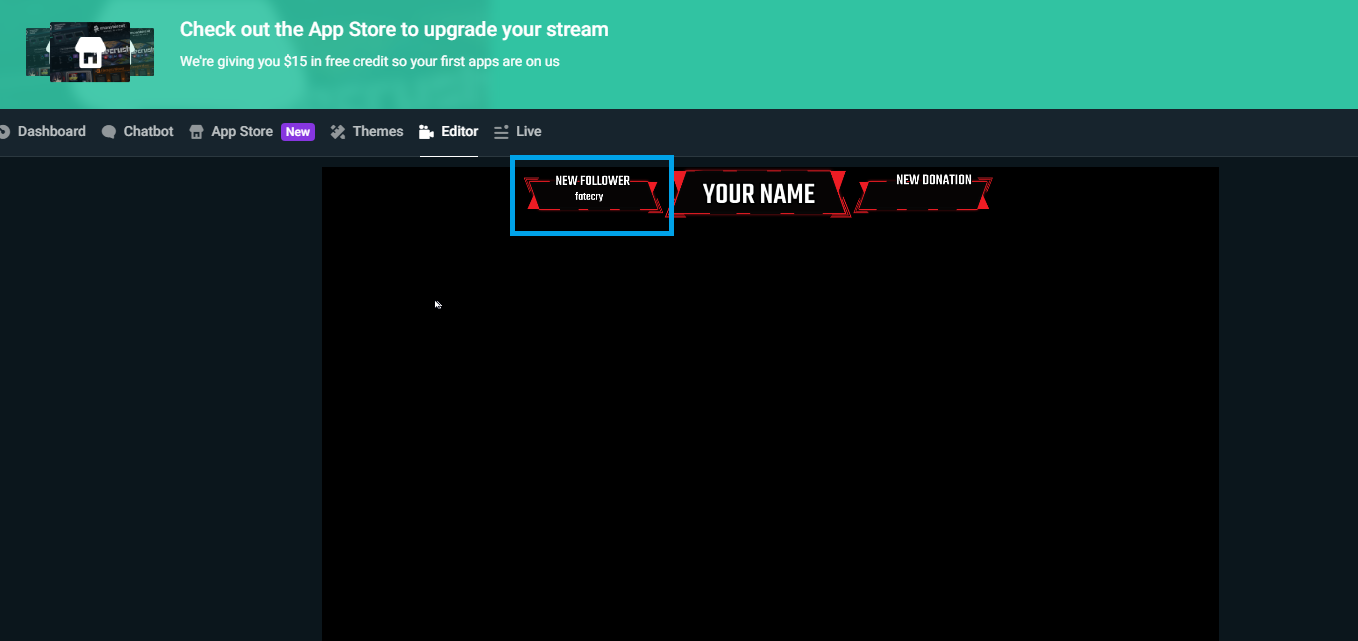Switch to the Live tab
Image resolution: width=1358 pixels, height=641 pixels.
tap(529, 132)
